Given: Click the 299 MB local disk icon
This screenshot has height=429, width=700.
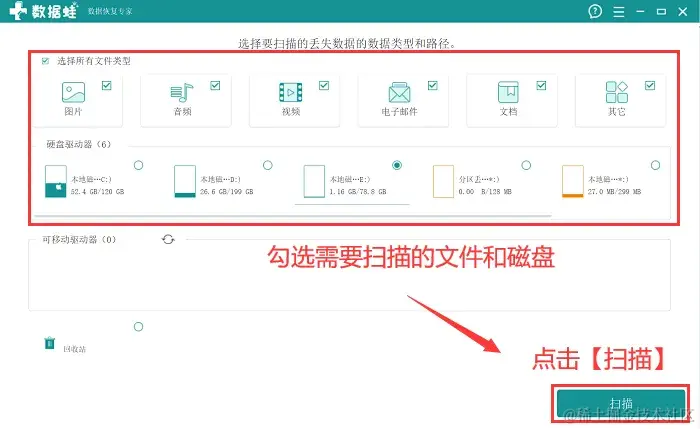Looking at the screenshot, I should pyautogui.click(x=573, y=181).
